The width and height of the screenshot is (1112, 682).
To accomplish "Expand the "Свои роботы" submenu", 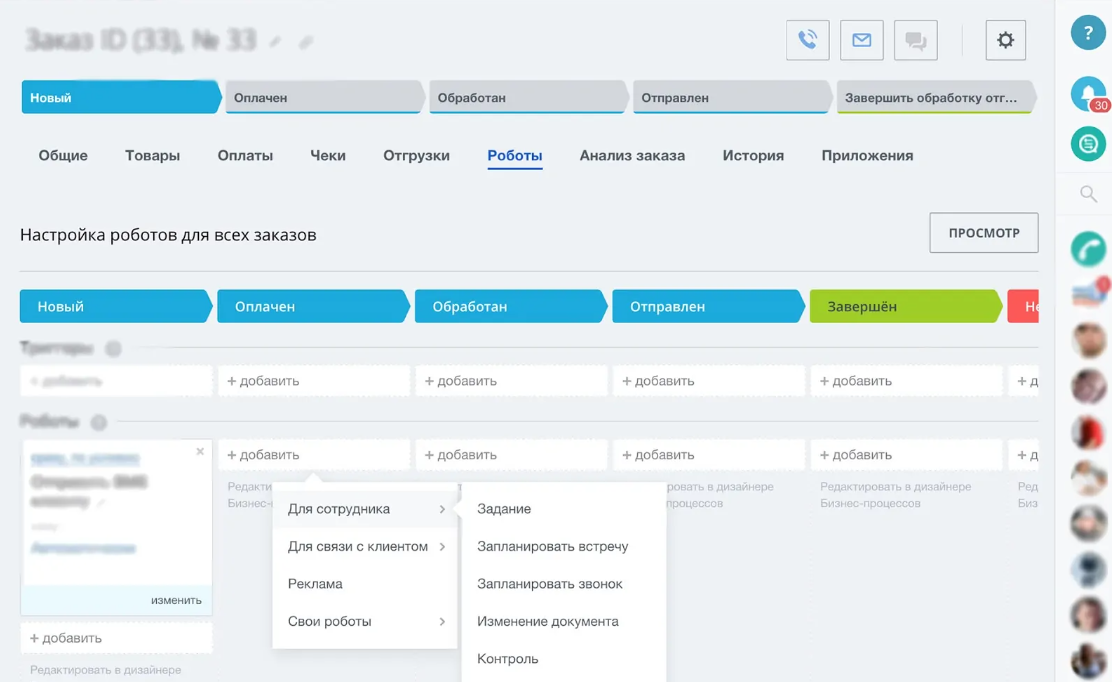I will 364,622.
